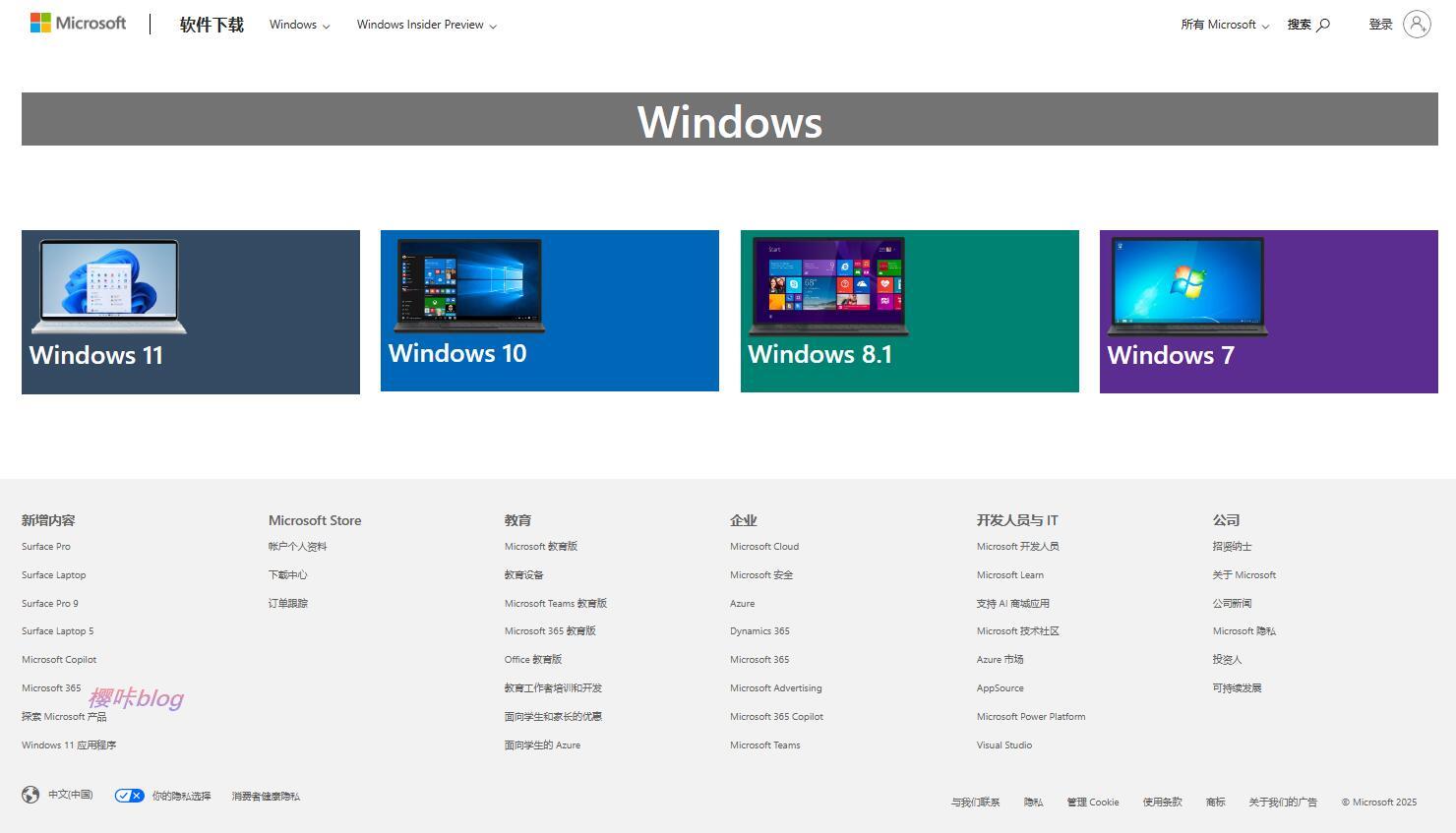Open 关于我们的广告 link
The height and width of the screenshot is (833, 1456).
pos(1284,803)
